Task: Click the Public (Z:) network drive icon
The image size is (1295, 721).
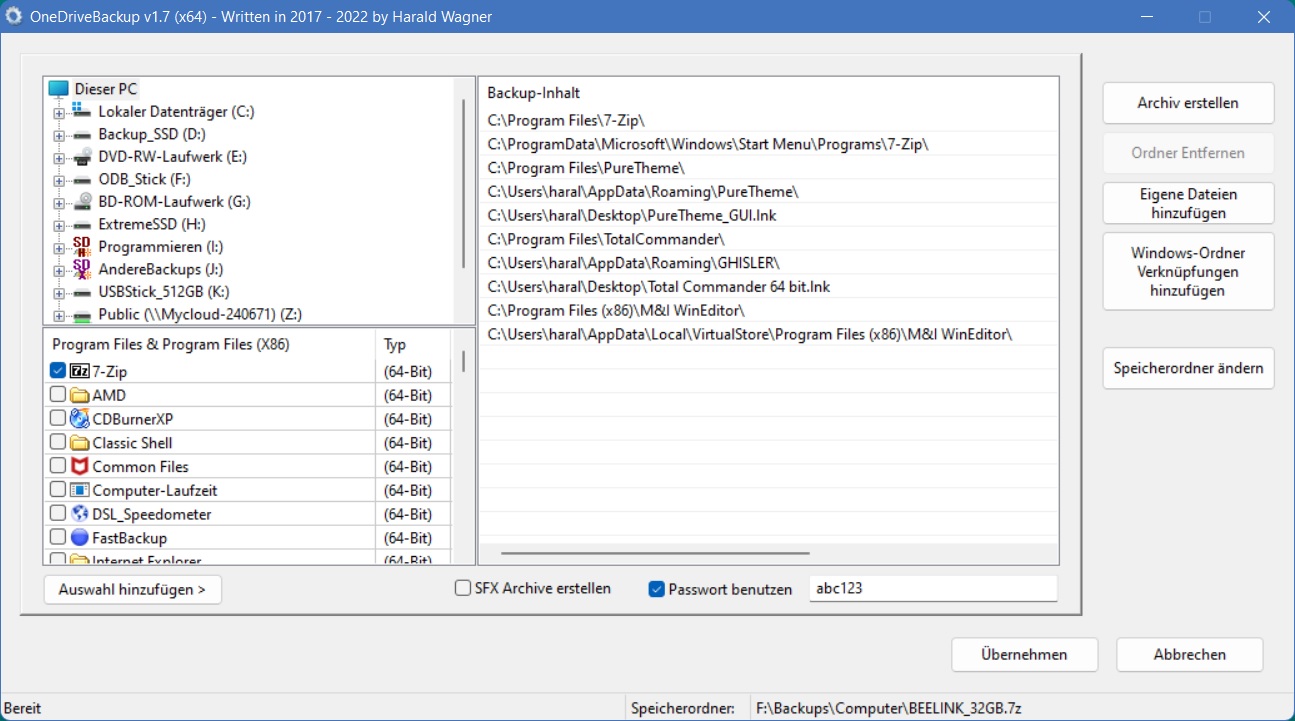Action: [x=83, y=314]
